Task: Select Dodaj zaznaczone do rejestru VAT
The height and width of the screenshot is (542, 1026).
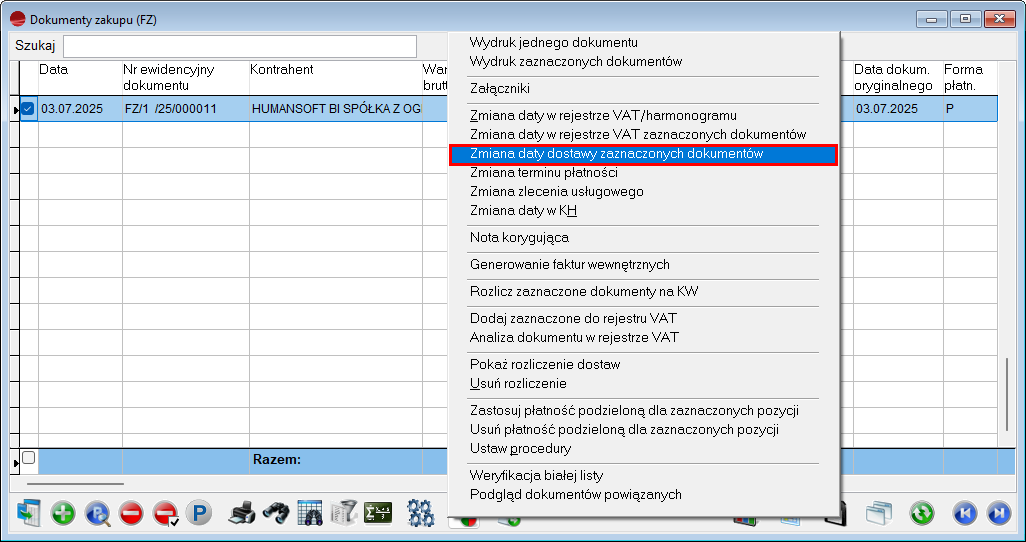Action: coord(573,318)
